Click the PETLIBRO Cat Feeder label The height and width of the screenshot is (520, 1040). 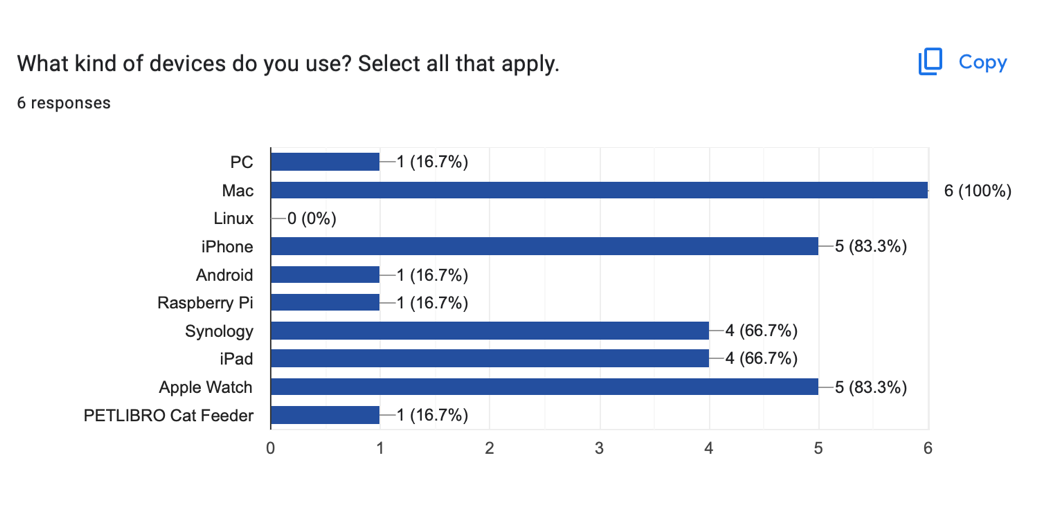click(x=169, y=415)
